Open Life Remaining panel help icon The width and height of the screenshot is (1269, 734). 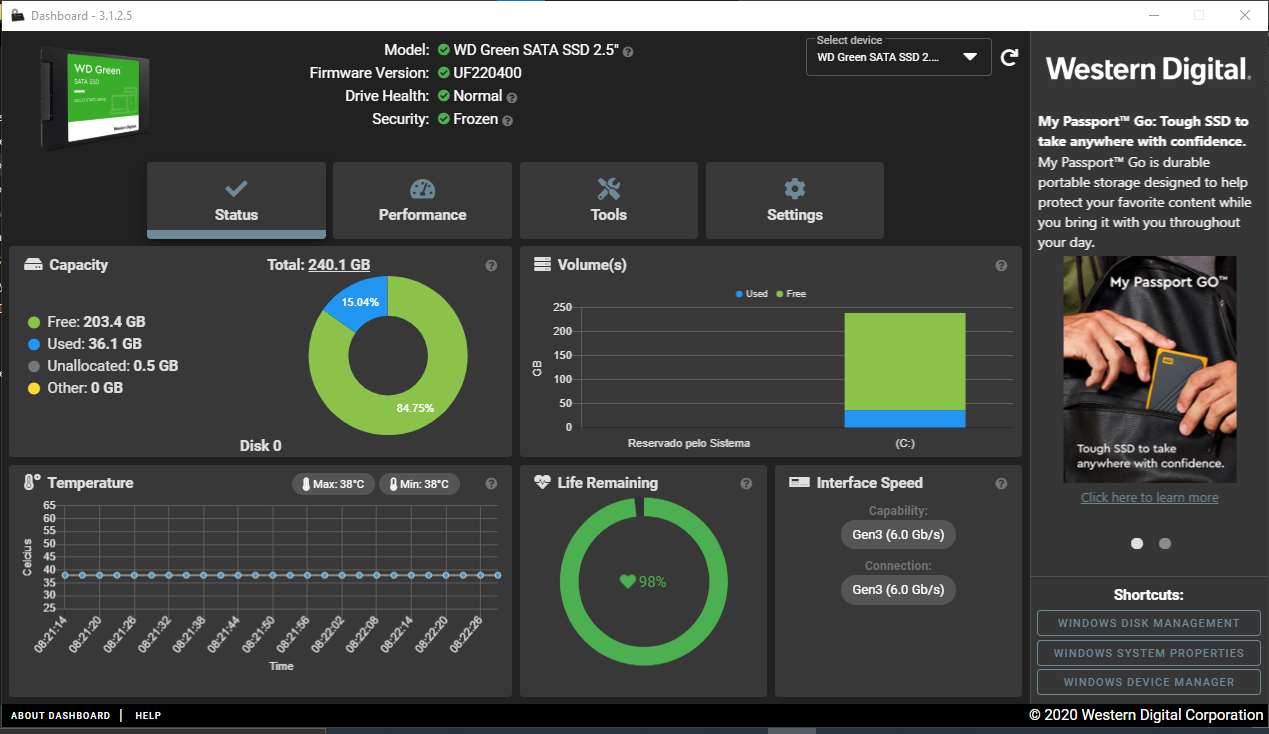(x=746, y=484)
